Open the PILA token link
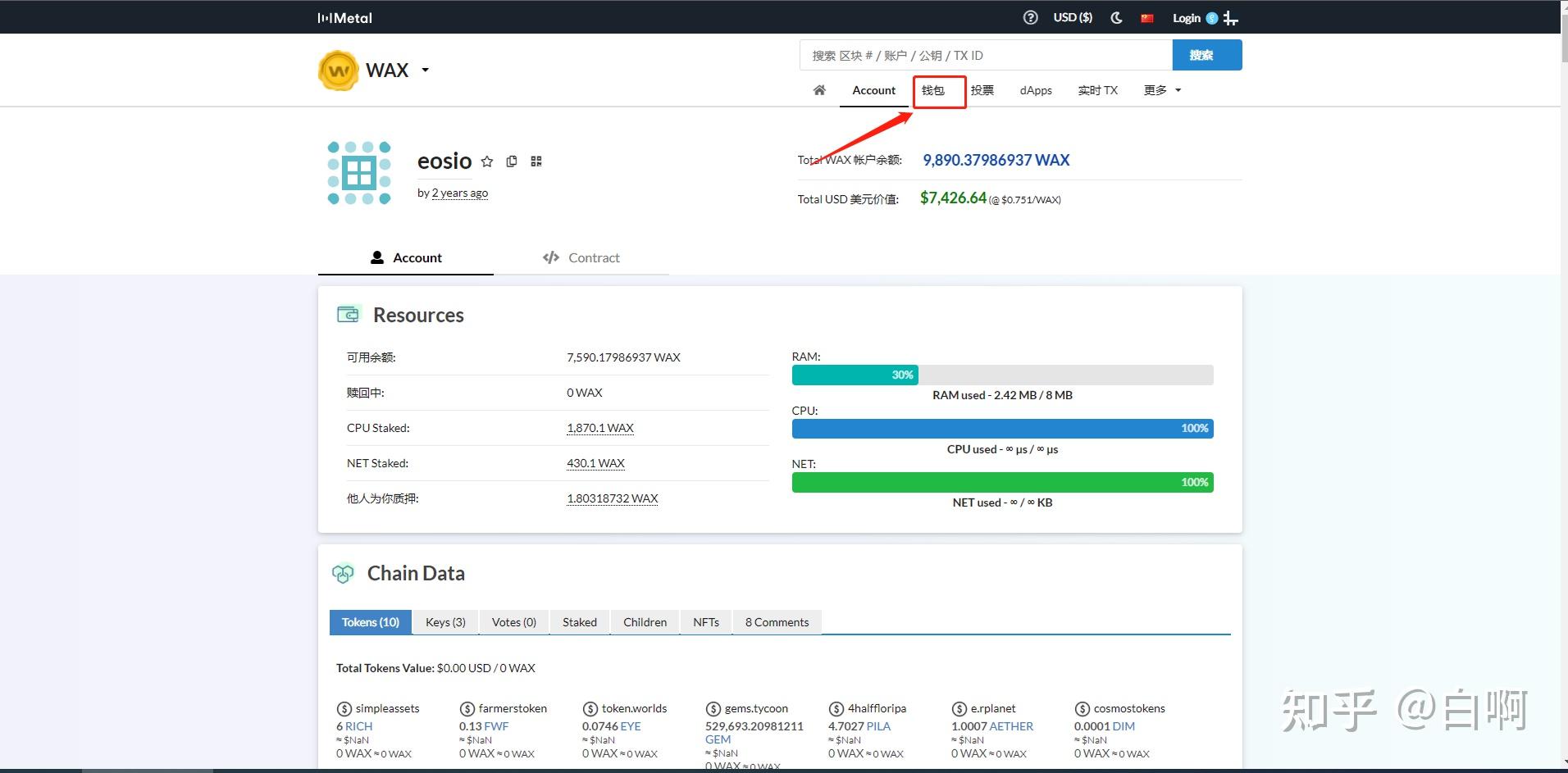The height and width of the screenshot is (773, 1568). point(878,726)
